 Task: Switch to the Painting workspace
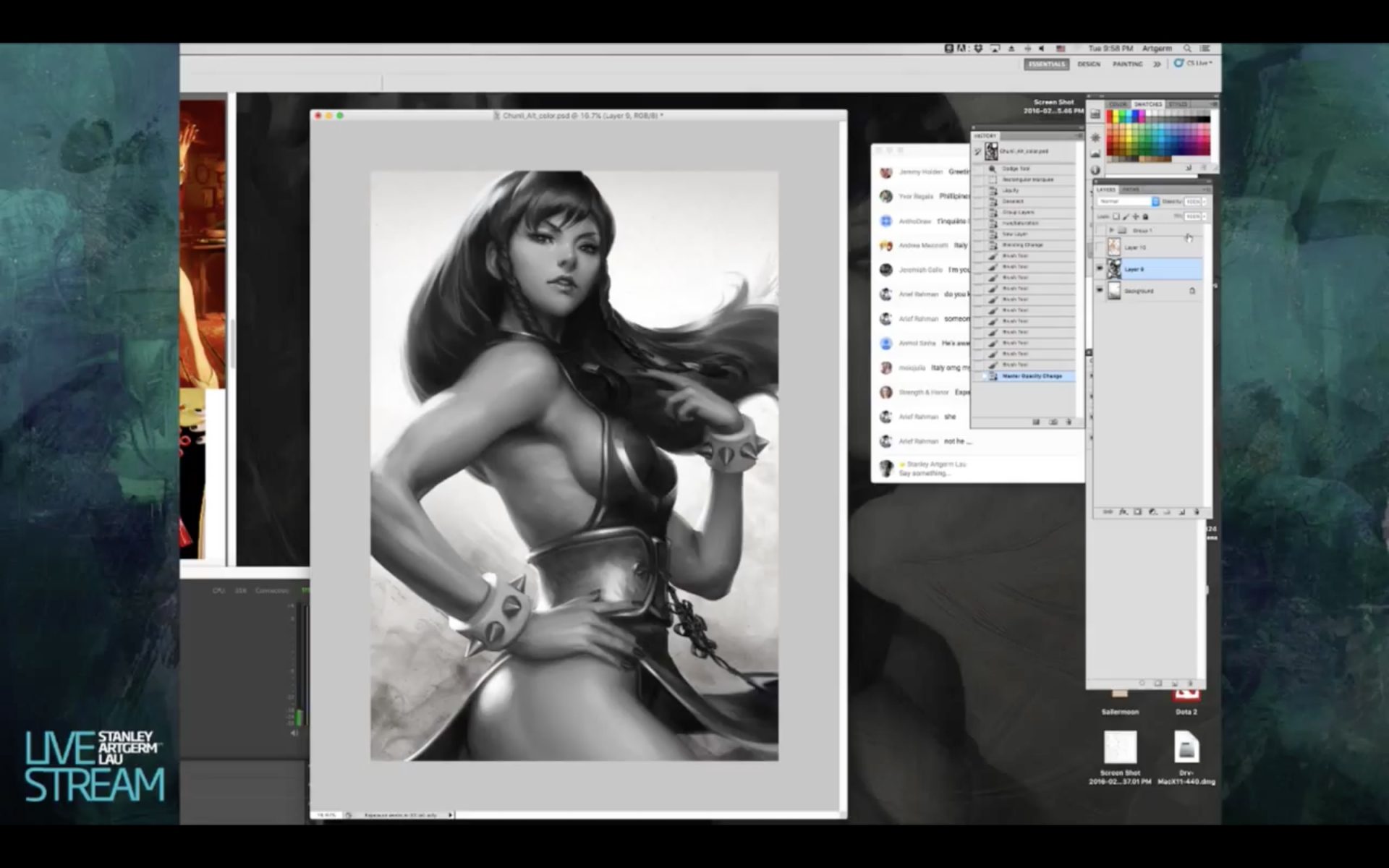pos(1127,64)
